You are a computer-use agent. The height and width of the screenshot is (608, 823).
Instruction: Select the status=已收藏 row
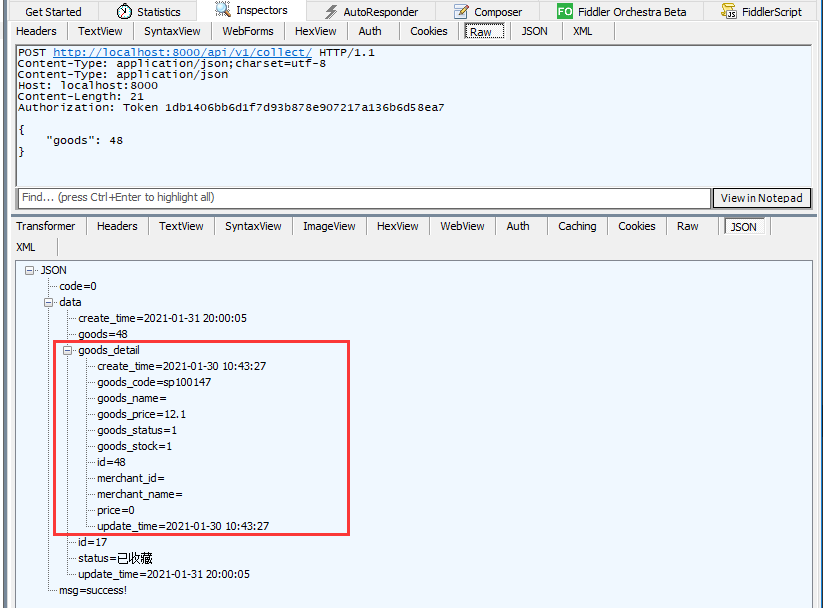point(115,558)
